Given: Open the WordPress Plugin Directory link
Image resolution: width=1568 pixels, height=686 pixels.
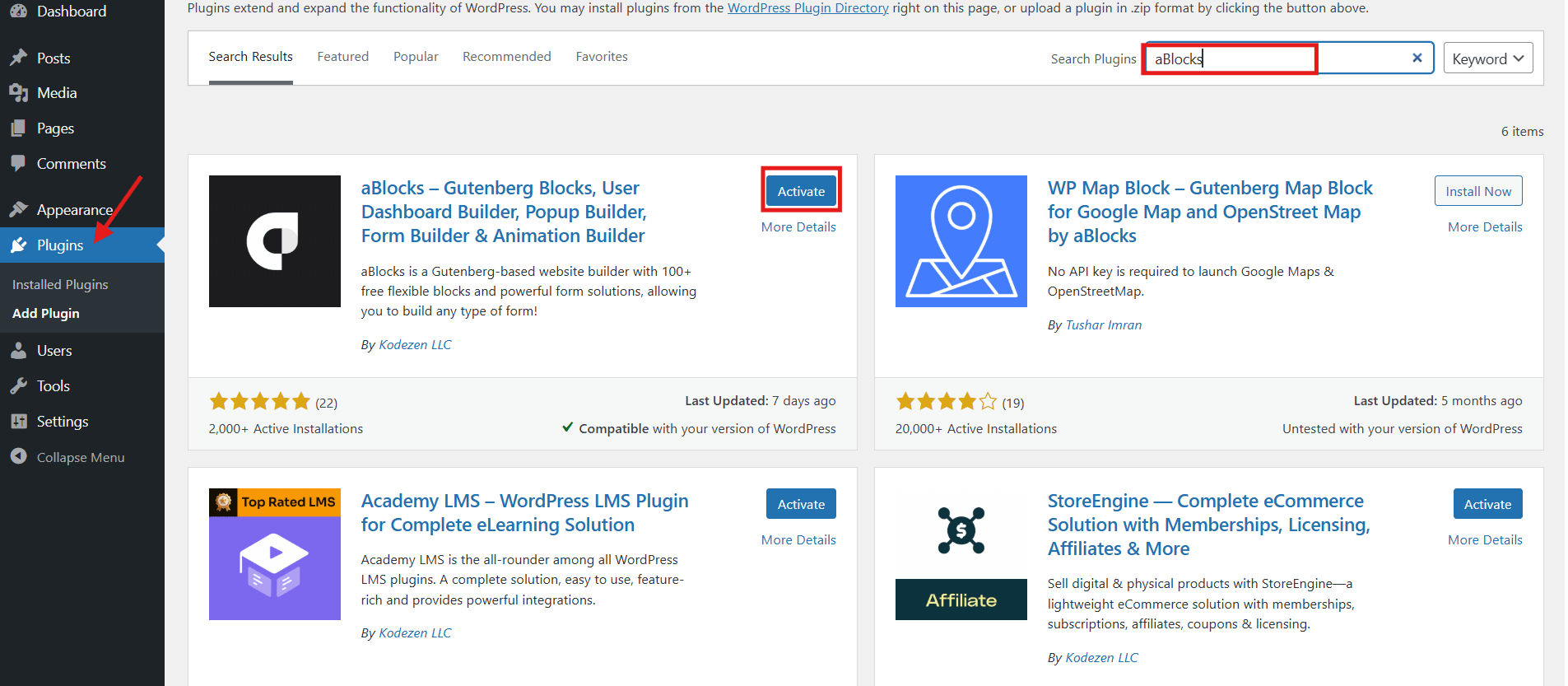Looking at the screenshot, I should click(x=807, y=8).
